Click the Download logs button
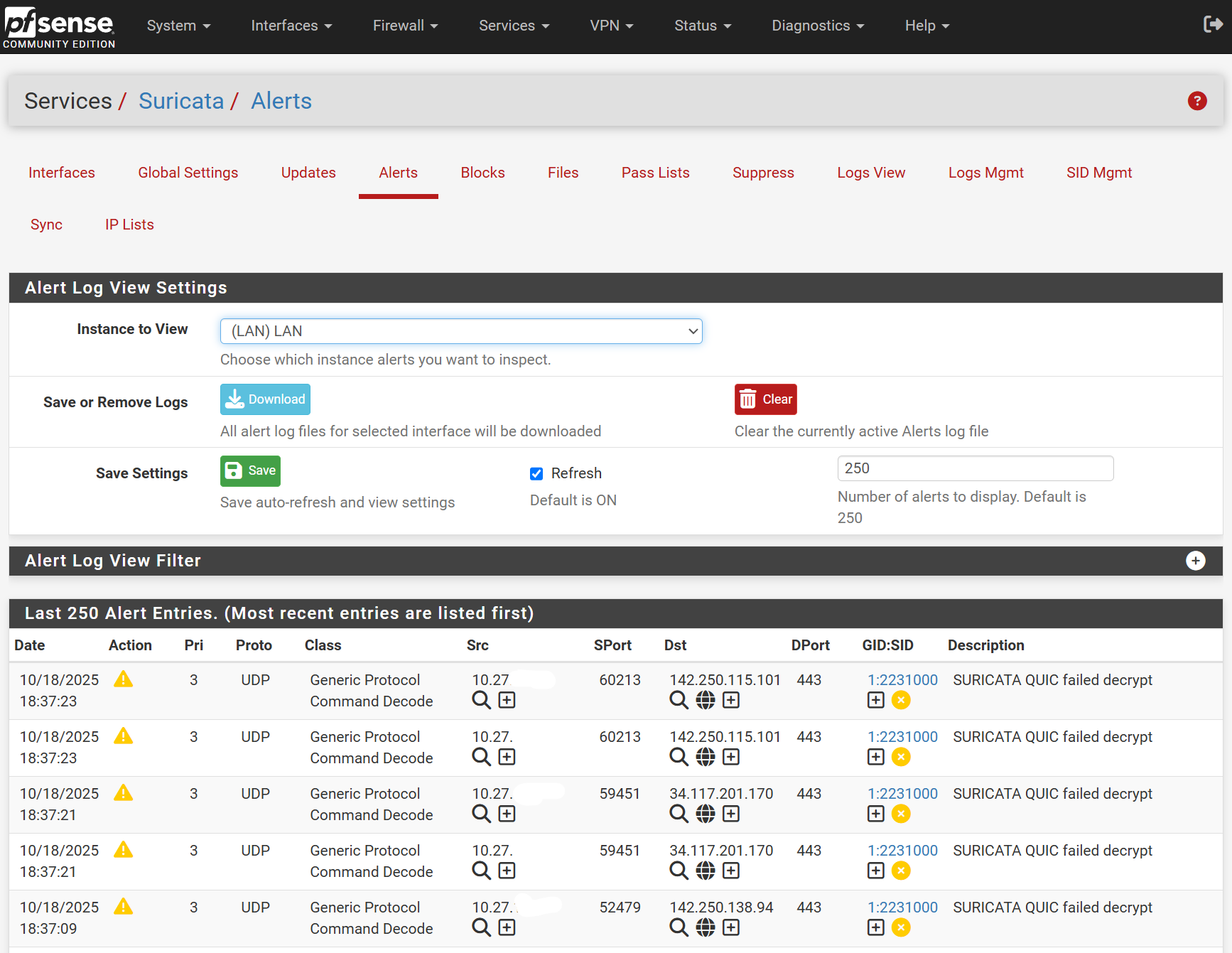 click(265, 399)
